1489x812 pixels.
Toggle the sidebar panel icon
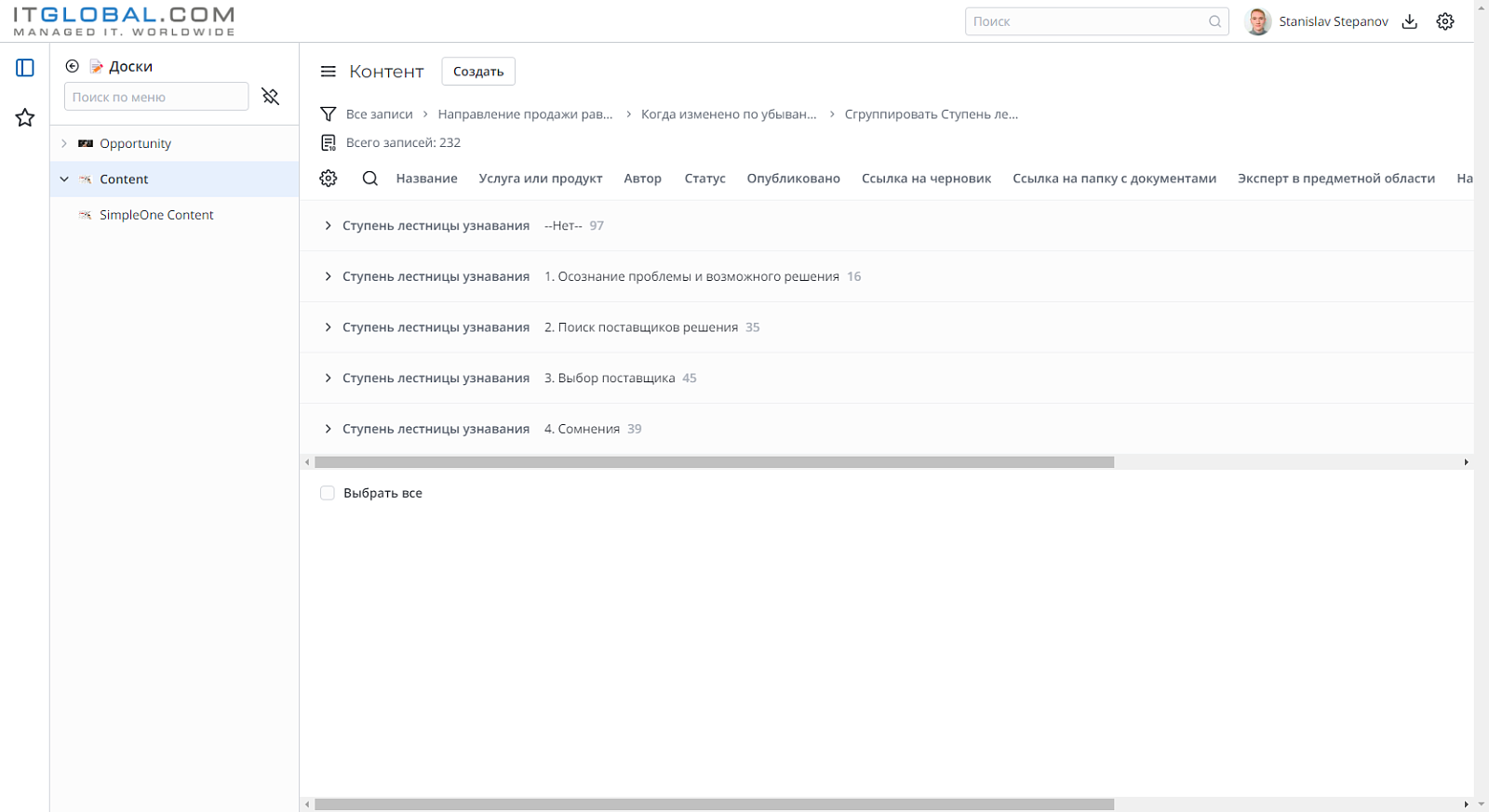[25, 68]
